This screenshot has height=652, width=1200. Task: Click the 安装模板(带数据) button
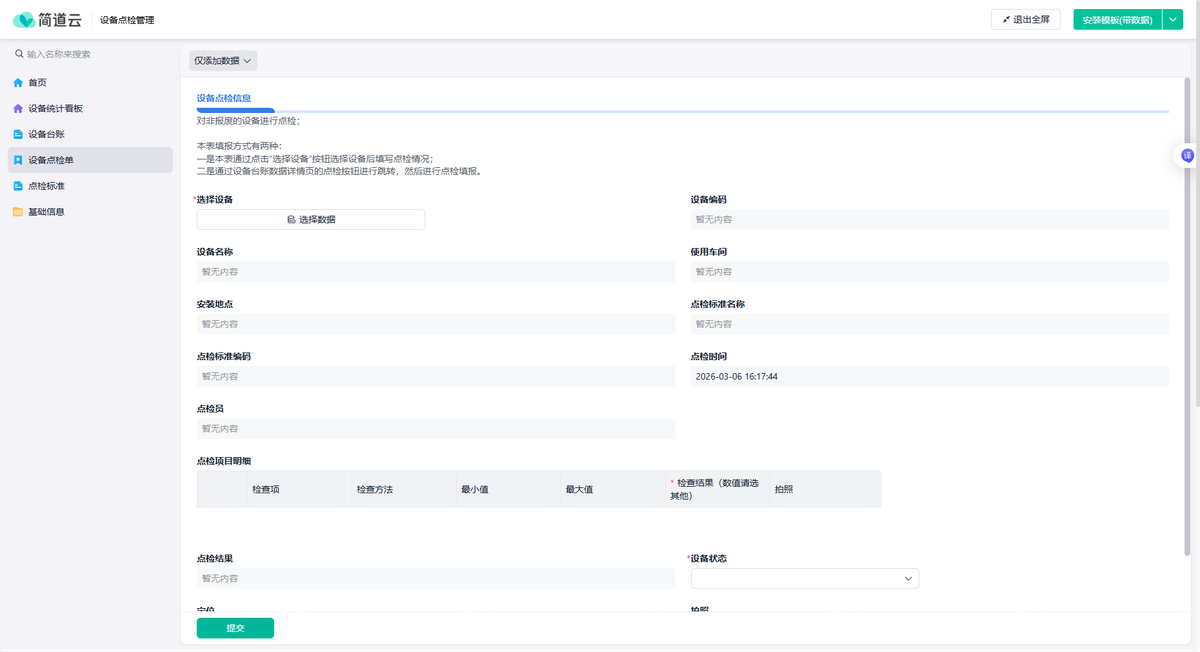(1118, 20)
